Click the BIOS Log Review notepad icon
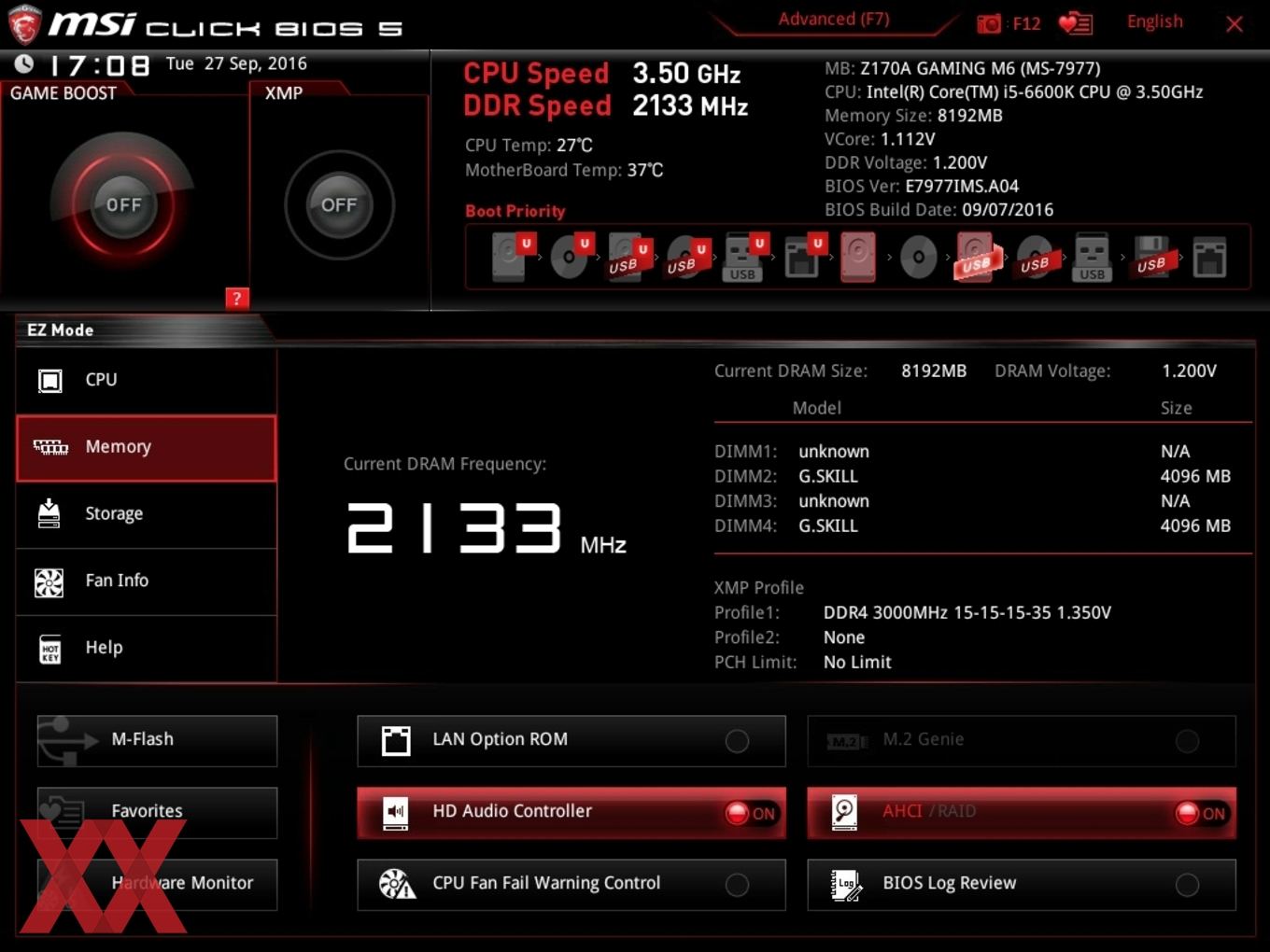1270x952 pixels. pyautogui.click(x=847, y=885)
